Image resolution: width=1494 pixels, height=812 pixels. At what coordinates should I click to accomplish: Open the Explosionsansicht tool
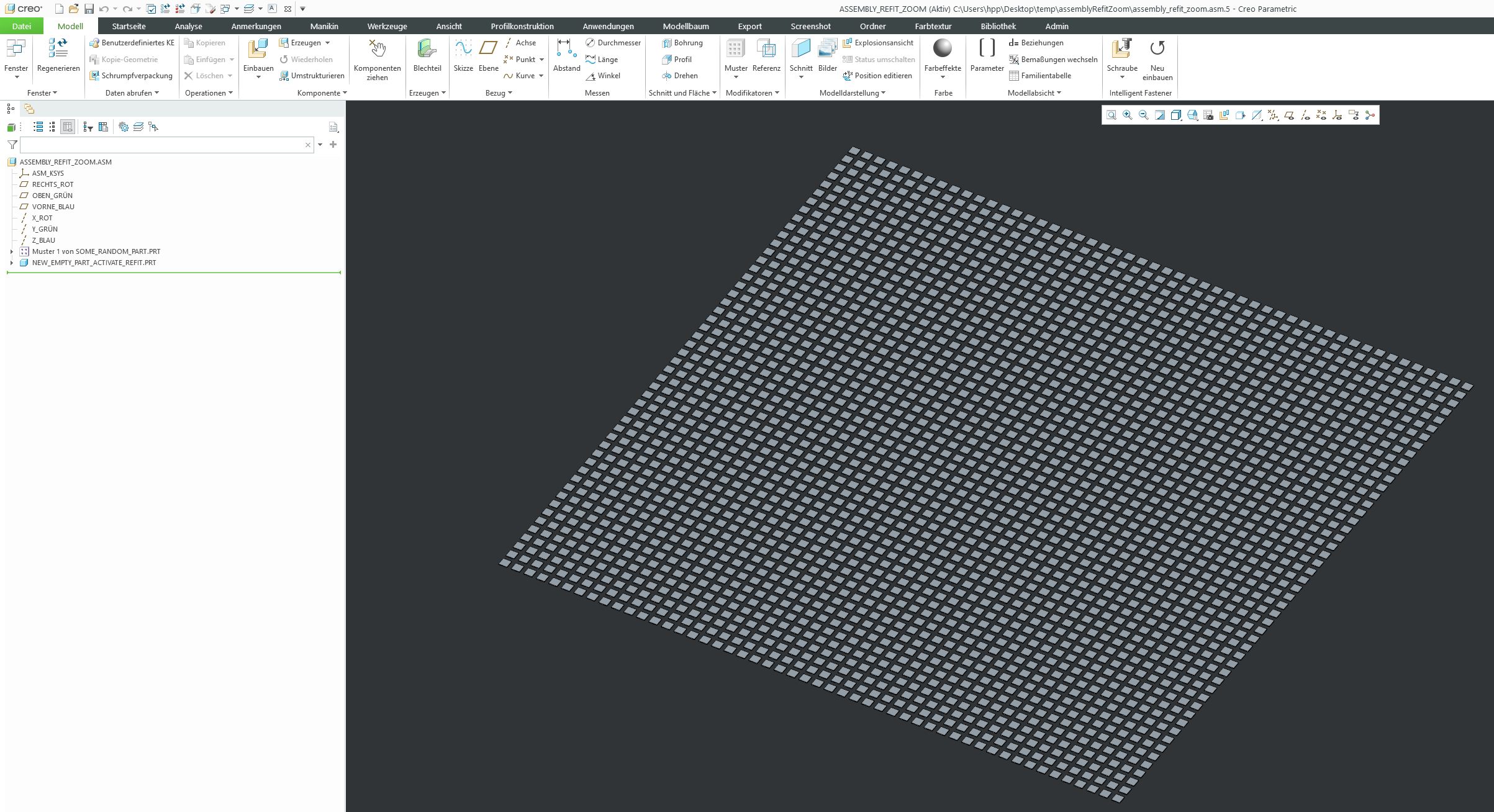(x=879, y=43)
